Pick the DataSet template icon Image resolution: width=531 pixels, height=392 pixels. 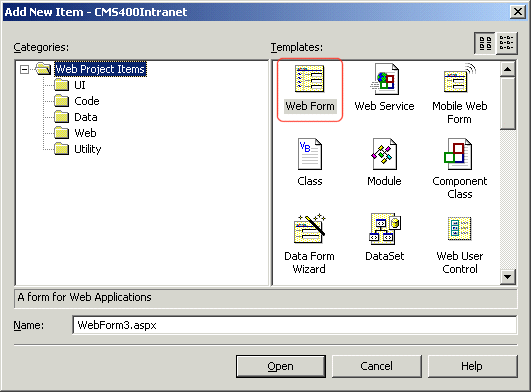[385, 229]
